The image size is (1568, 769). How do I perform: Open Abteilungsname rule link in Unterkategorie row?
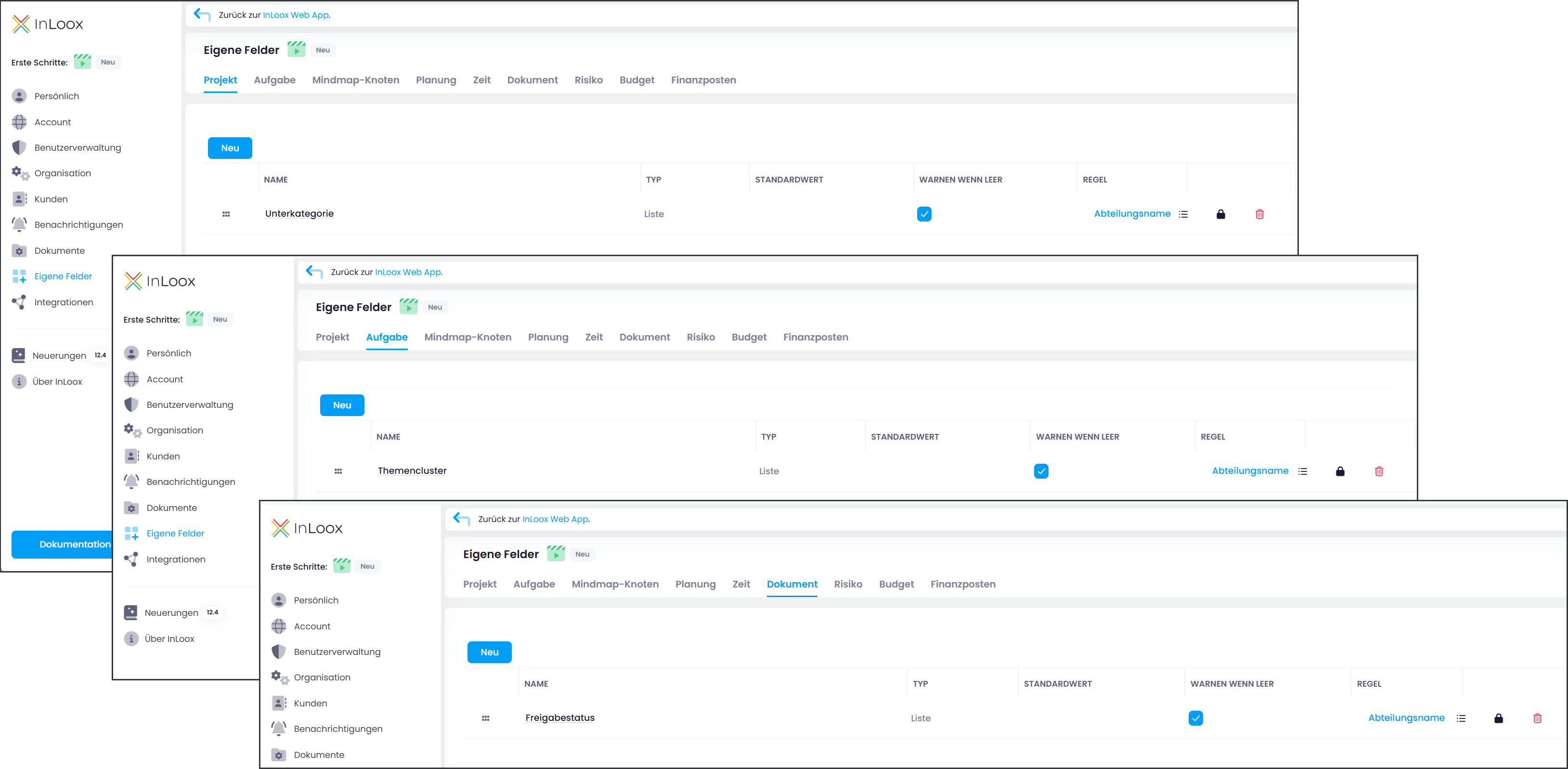coord(1132,213)
